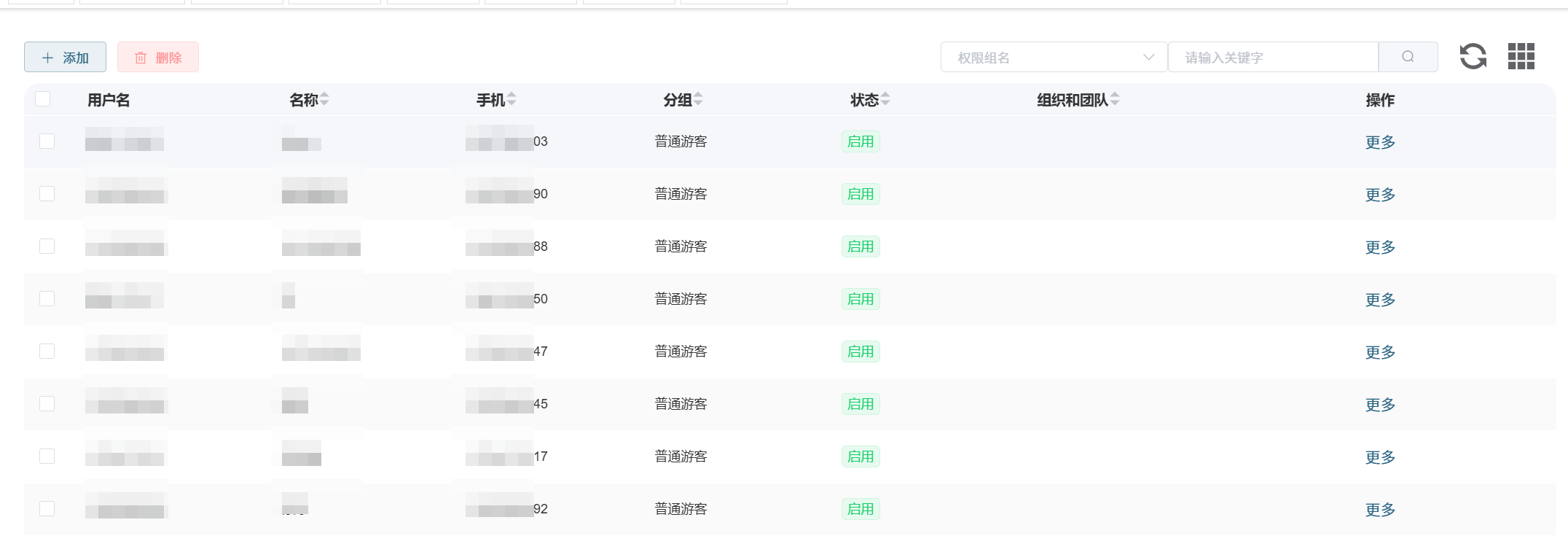Click the 添加 button
This screenshot has height=536, width=1568.
pos(65,57)
